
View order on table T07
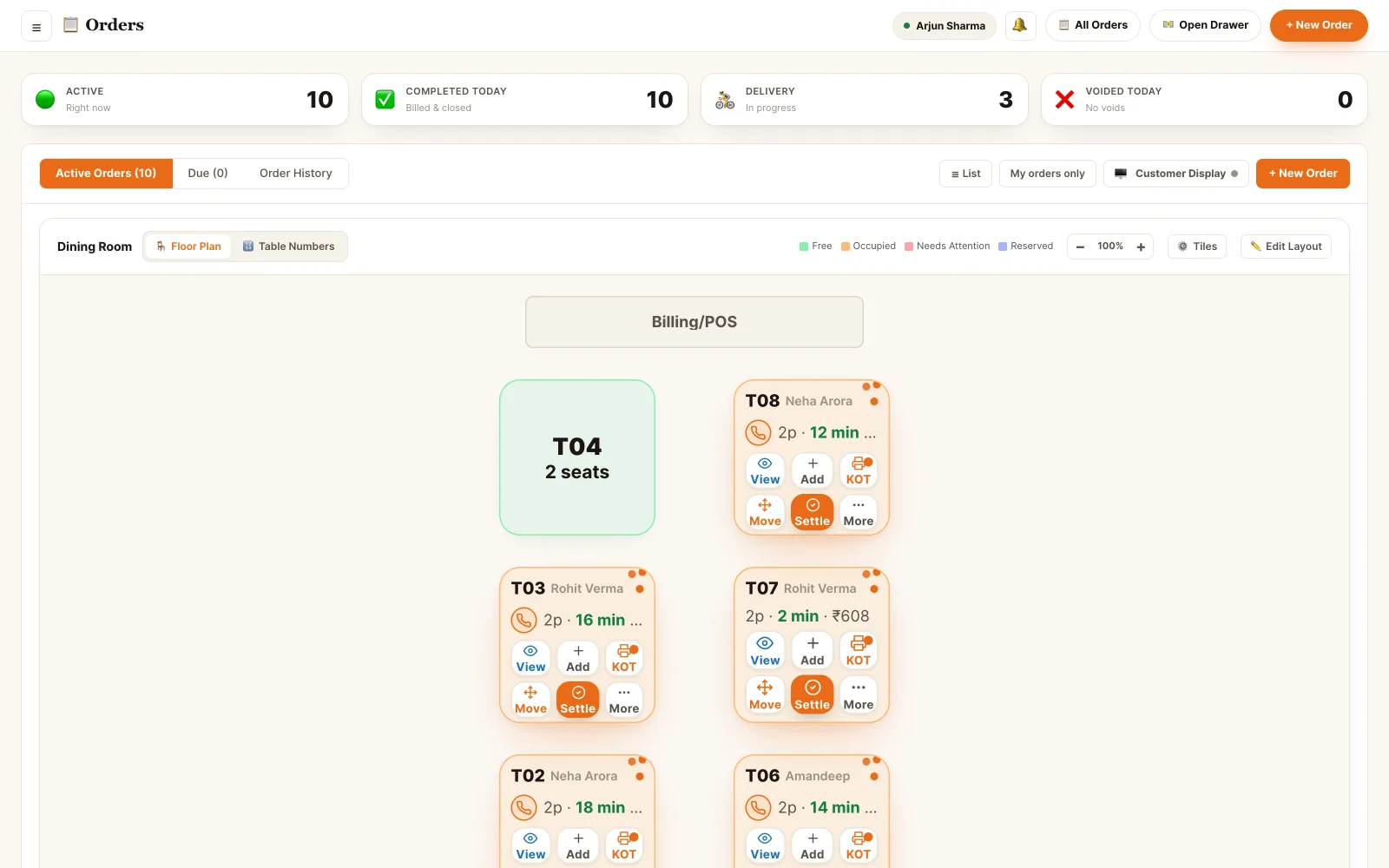click(x=765, y=651)
